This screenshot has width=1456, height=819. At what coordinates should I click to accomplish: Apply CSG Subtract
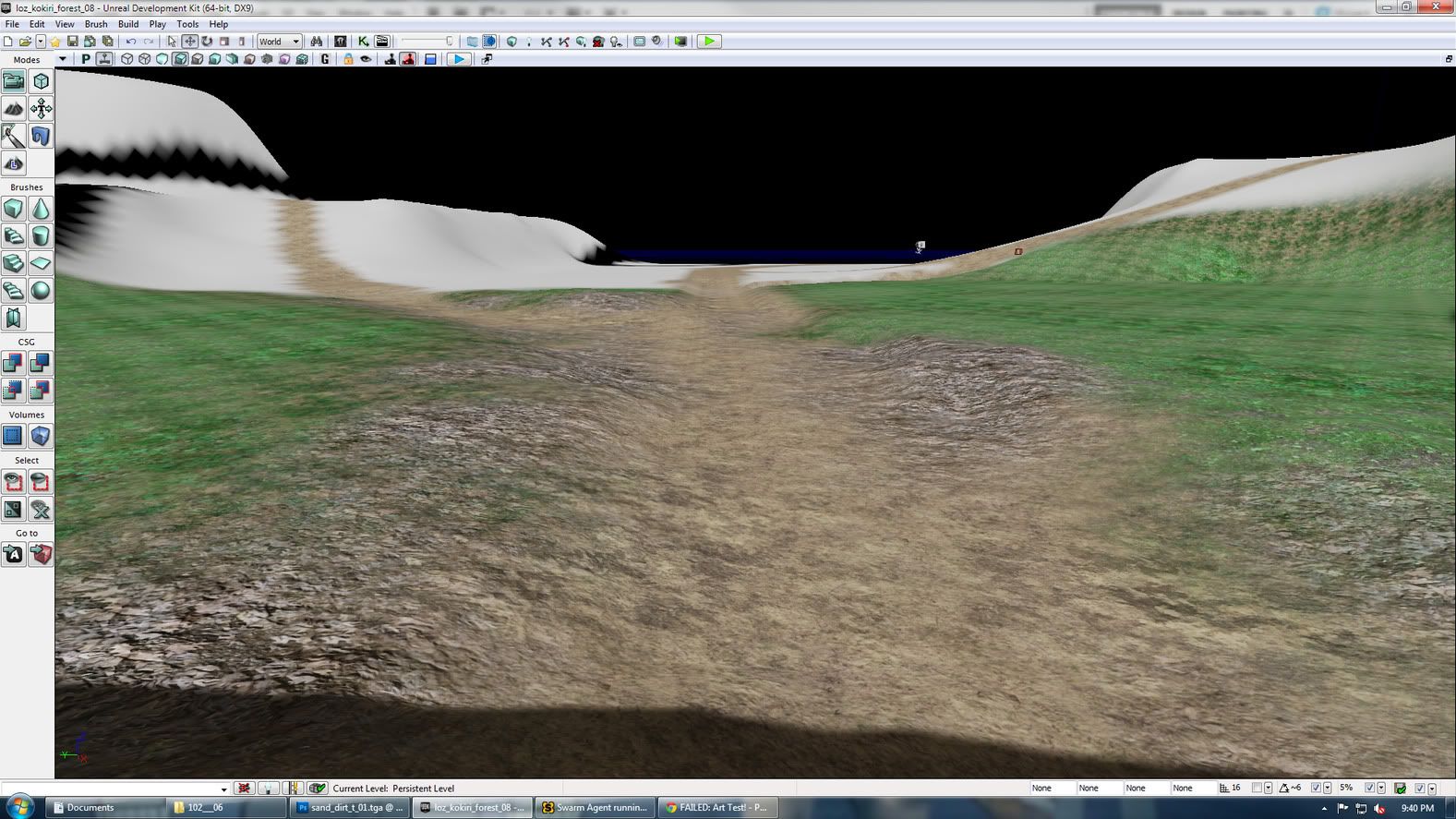pos(41,363)
